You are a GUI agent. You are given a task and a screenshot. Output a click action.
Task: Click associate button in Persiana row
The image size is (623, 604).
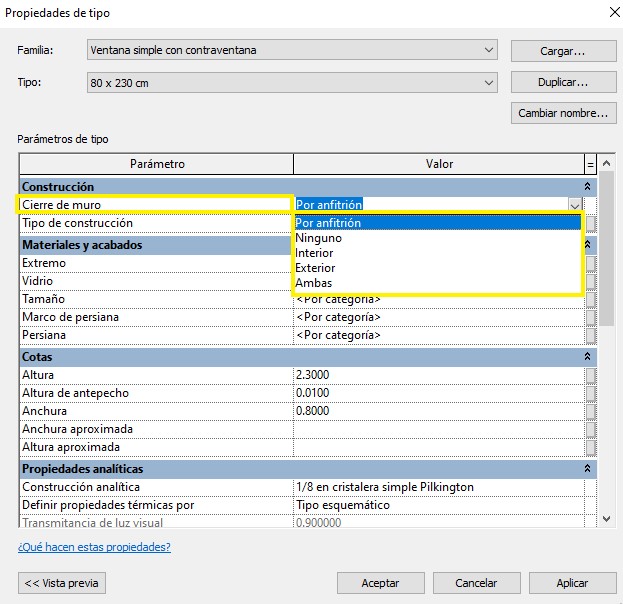[x=590, y=335]
